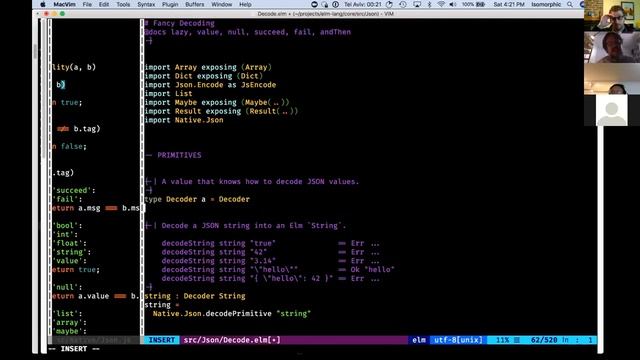Click the 11% position indicator

click(x=503, y=340)
